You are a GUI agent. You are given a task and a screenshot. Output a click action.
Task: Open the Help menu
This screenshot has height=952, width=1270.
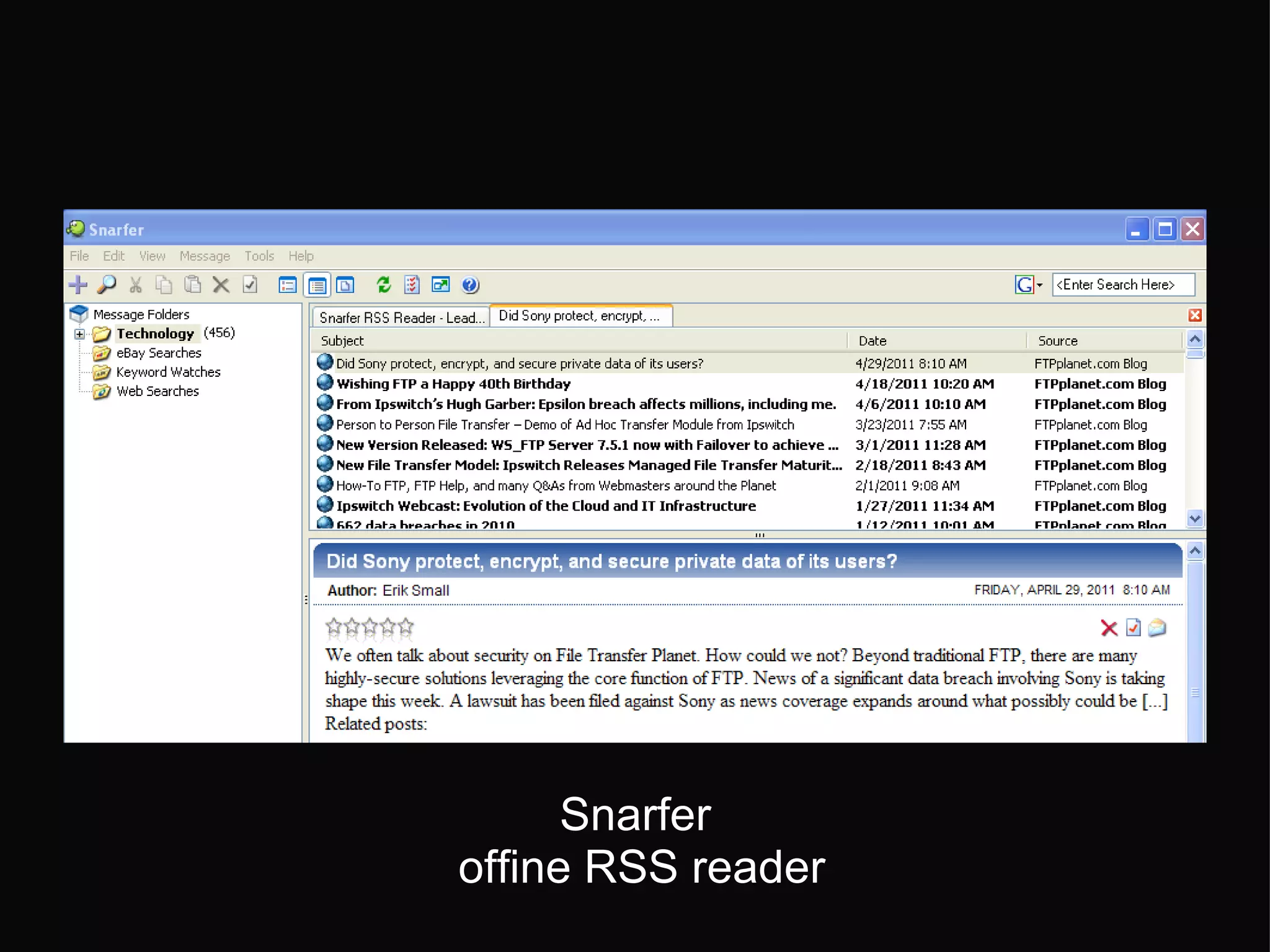pos(301,256)
